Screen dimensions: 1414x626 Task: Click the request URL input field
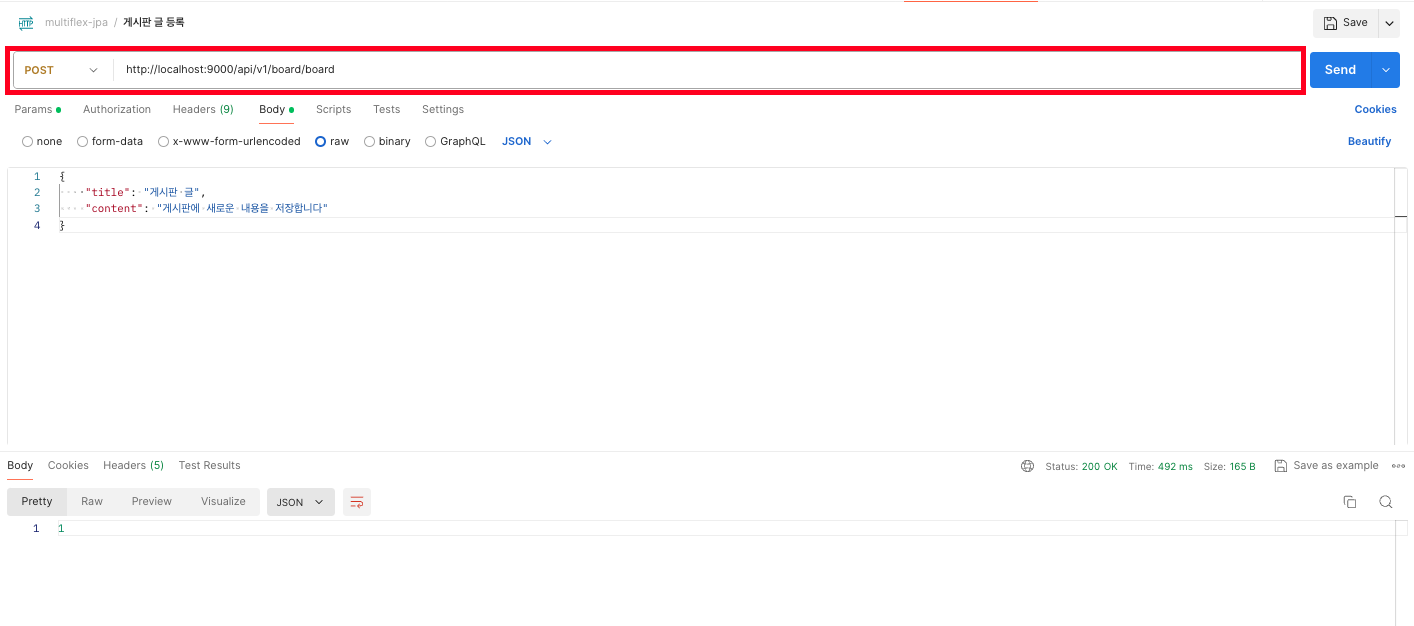pos(708,70)
